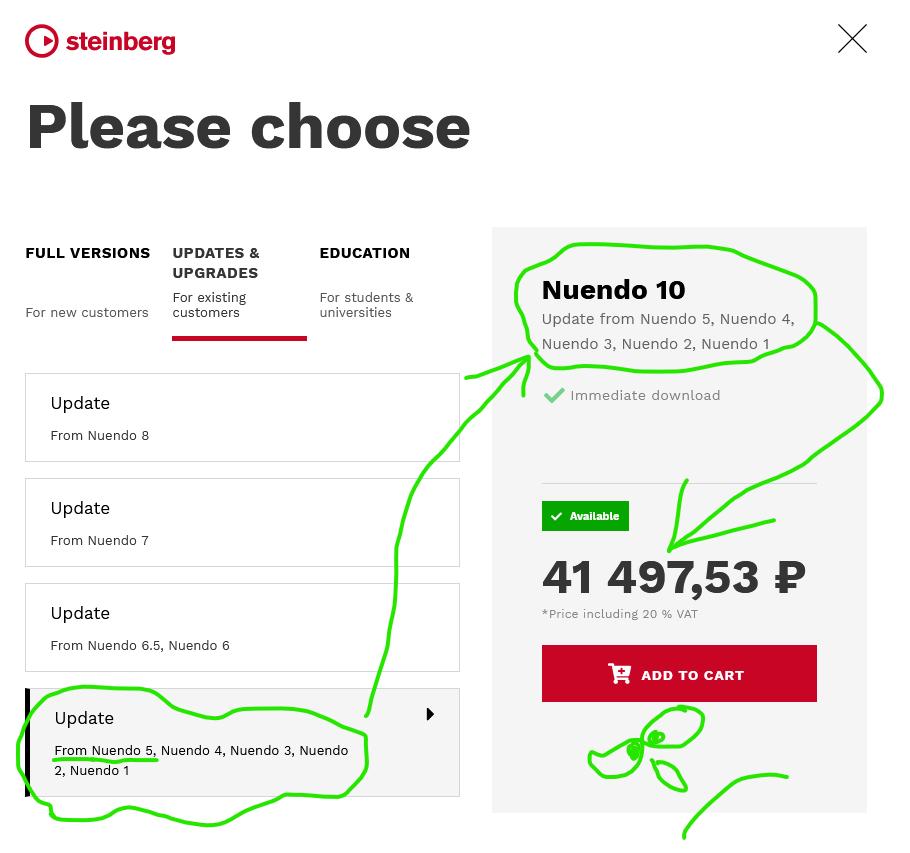Viewport: 910px width, 853px height.
Task: Click the Nuendo 10 product title
Action: 613,290
